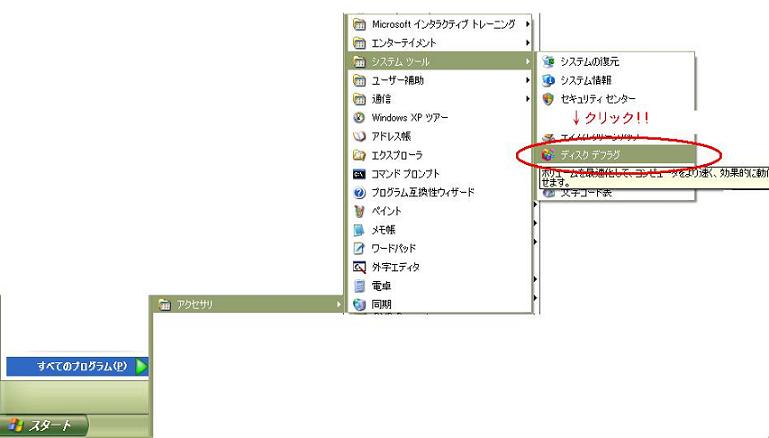
Task: Expand the エンターテイメント submenu arrow
Action: click(527, 43)
